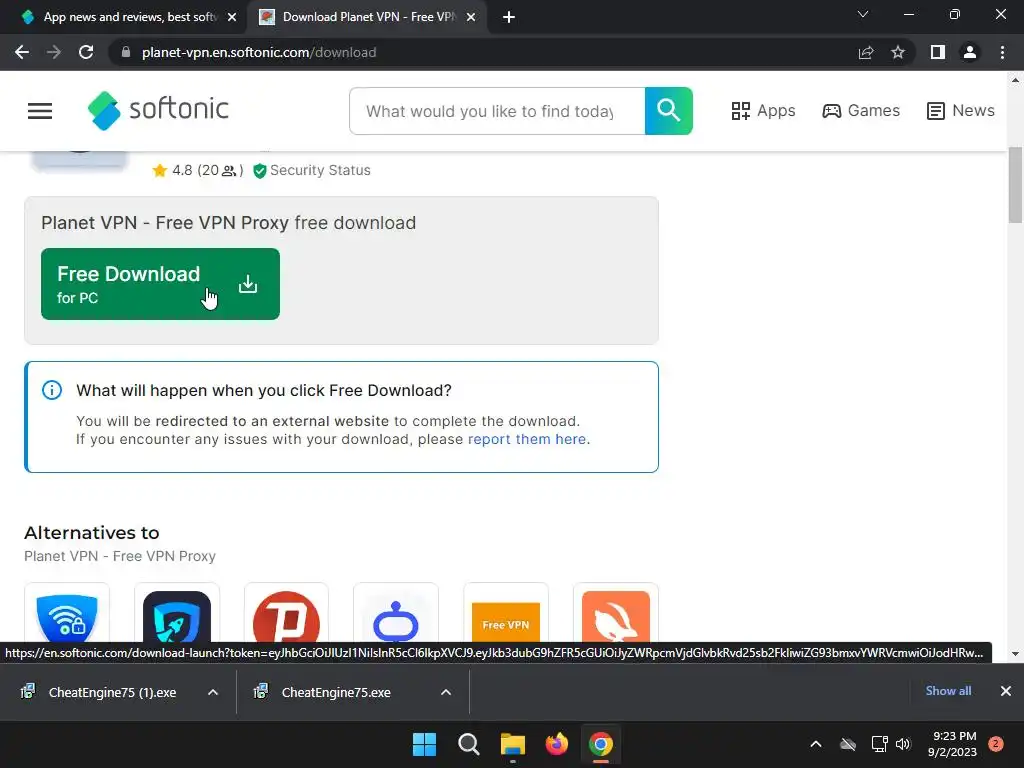Screen dimensions: 1024x768
Task: Click the Windows Start button
Action: click(424, 744)
